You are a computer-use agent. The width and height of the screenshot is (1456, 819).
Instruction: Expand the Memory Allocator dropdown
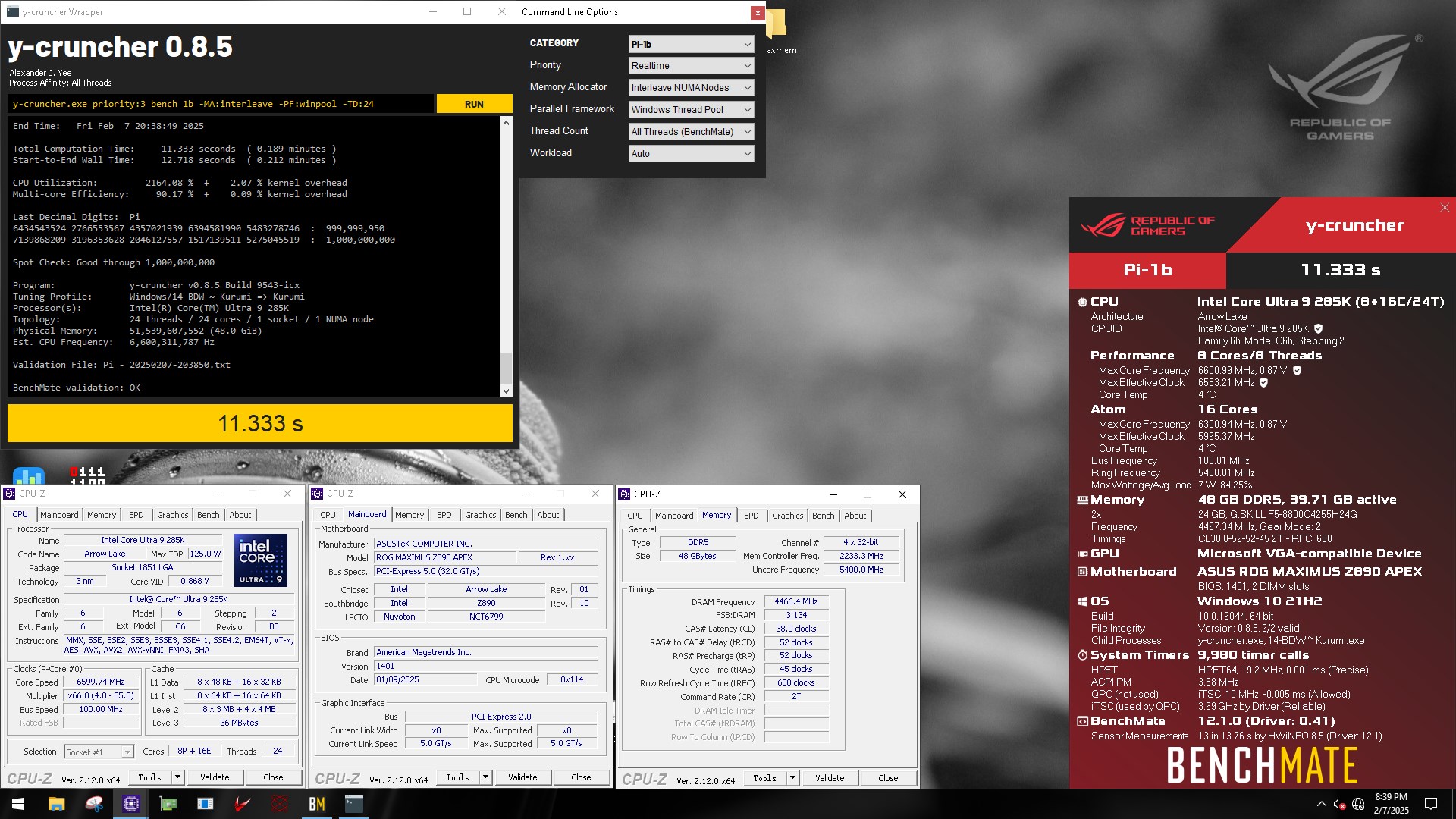691,88
